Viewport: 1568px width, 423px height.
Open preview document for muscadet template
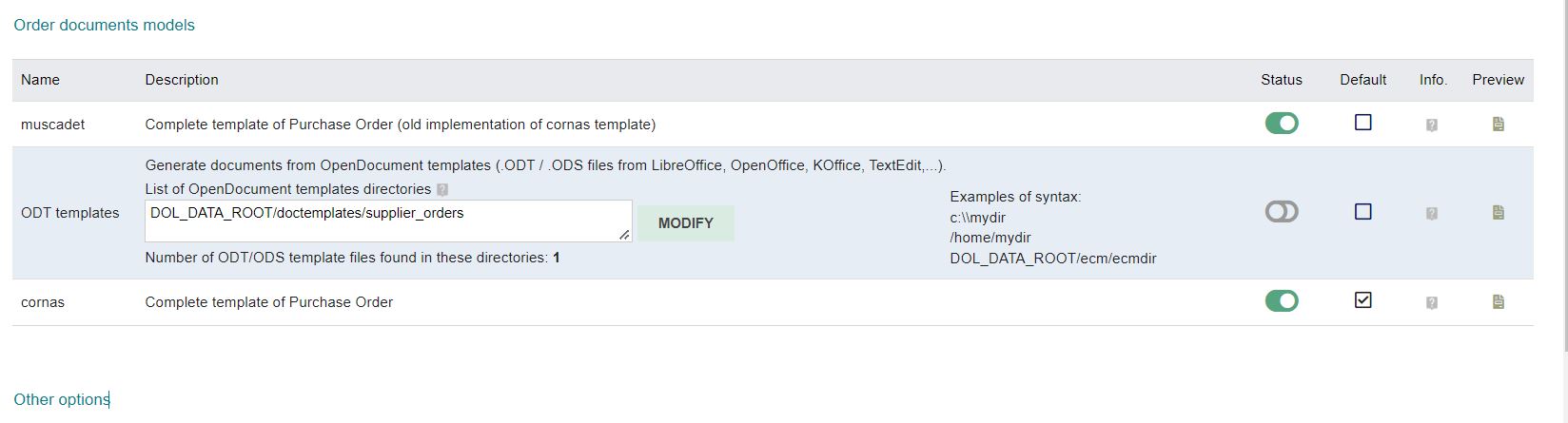tap(1498, 124)
